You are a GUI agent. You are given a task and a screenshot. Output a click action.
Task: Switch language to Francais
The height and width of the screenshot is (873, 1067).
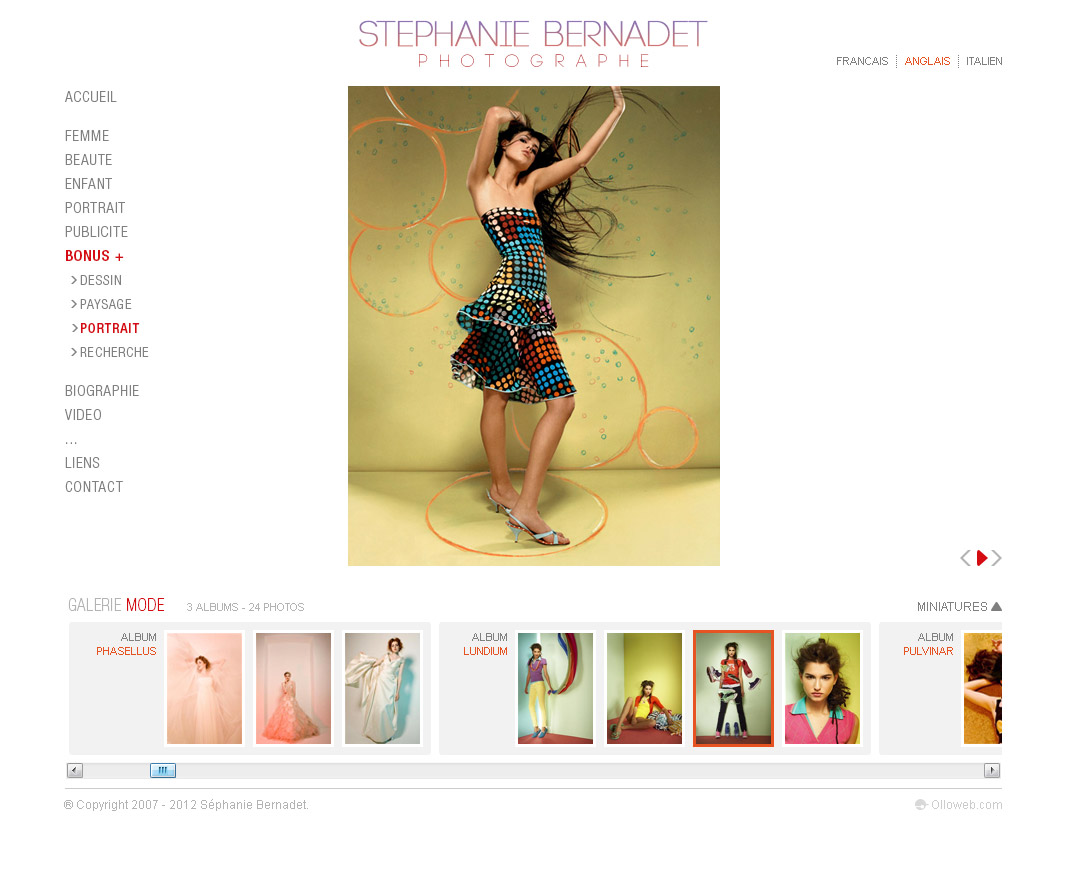click(862, 62)
